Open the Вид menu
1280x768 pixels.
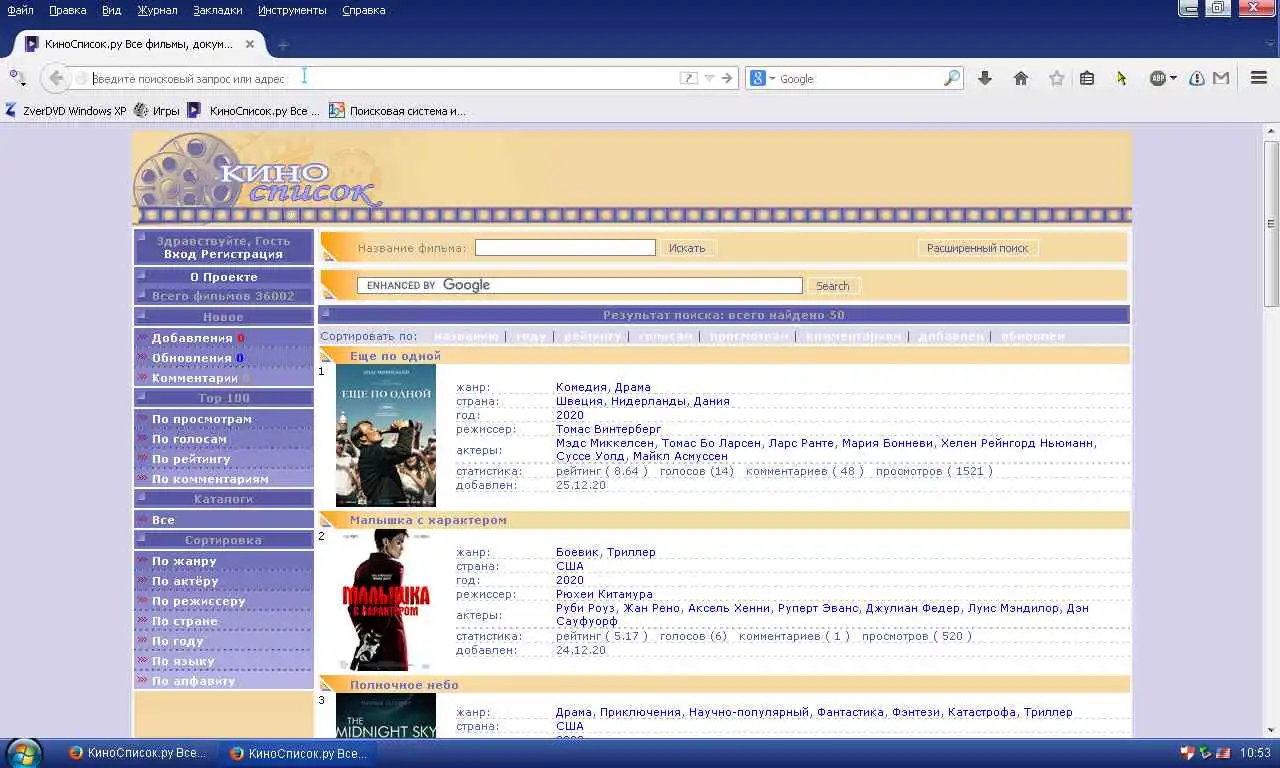(x=111, y=10)
